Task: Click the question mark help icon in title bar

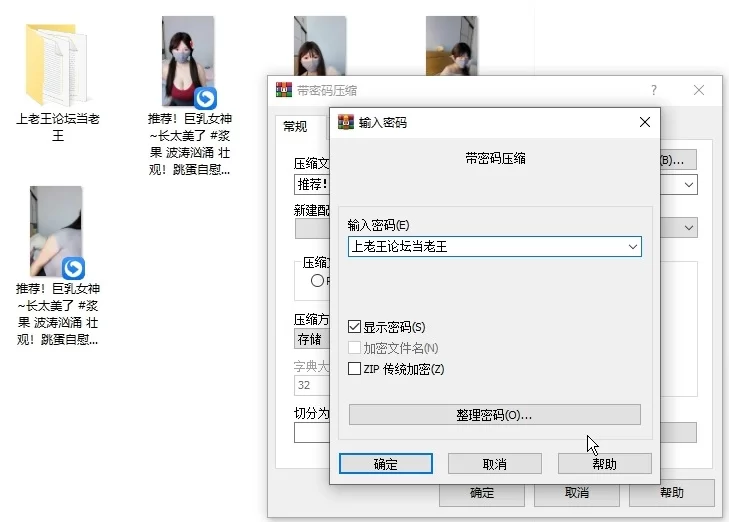Action: coord(654,90)
